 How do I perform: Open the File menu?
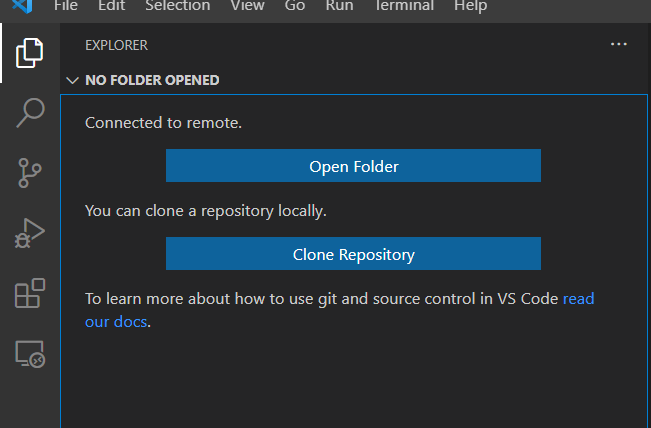(x=66, y=6)
